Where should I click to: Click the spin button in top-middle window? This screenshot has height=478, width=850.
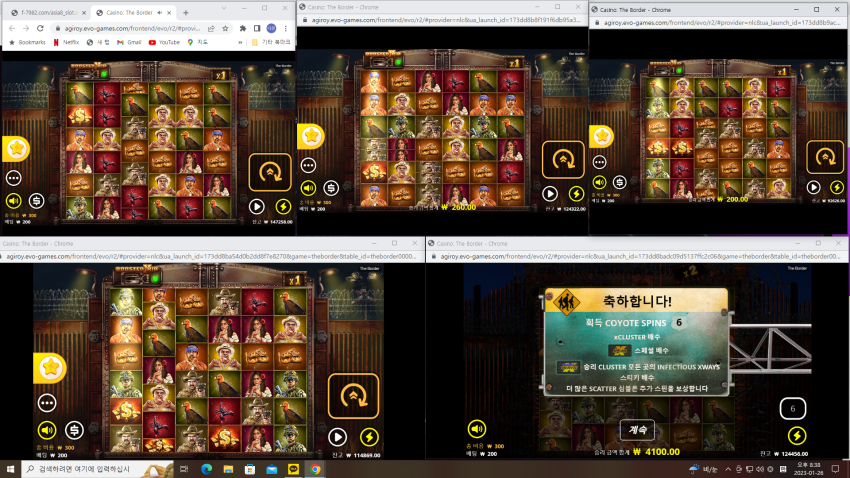click(563, 160)
